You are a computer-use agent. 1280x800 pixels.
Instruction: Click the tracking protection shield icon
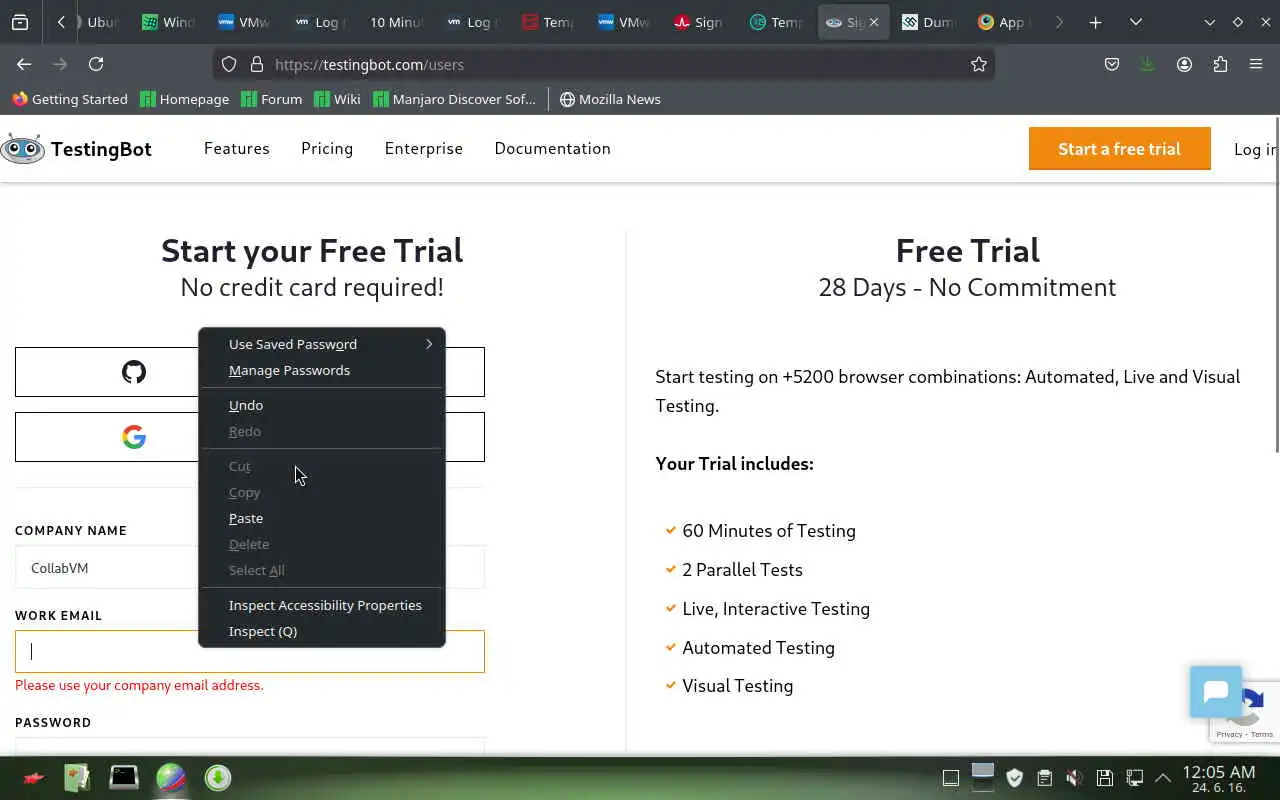click(x=229, y=64)
